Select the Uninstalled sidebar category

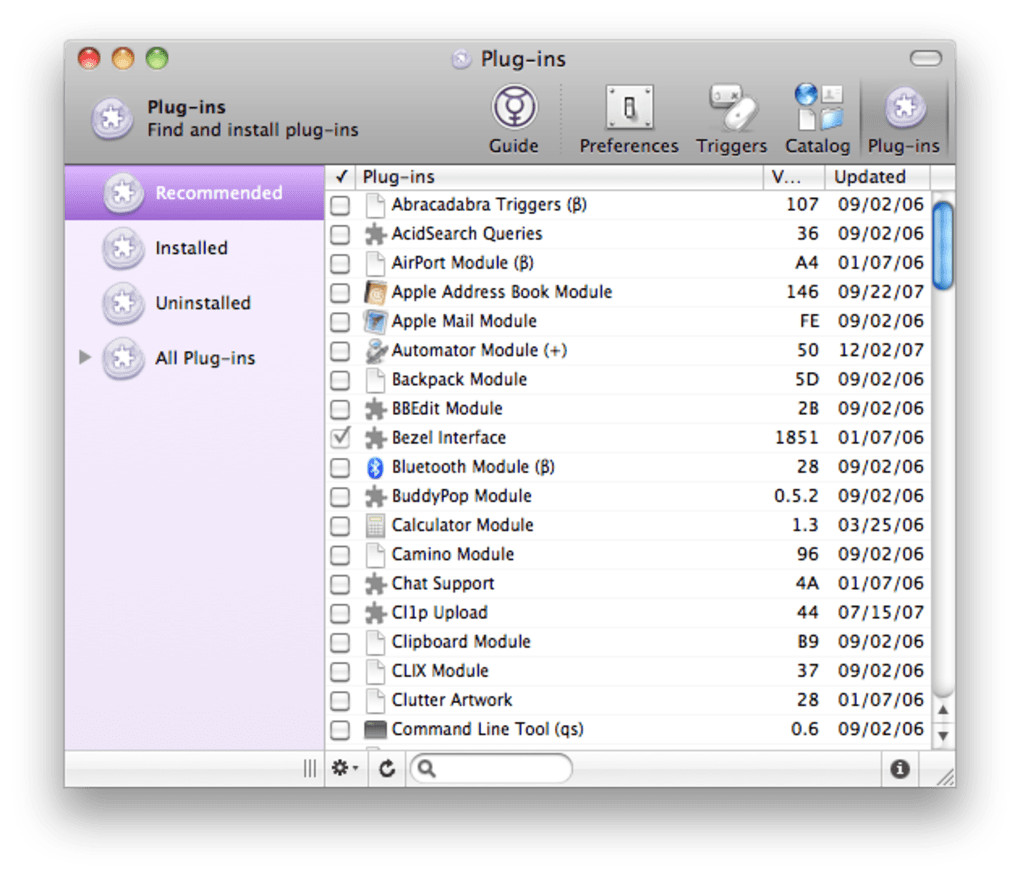pyautogui.click(x=195, y=303)
